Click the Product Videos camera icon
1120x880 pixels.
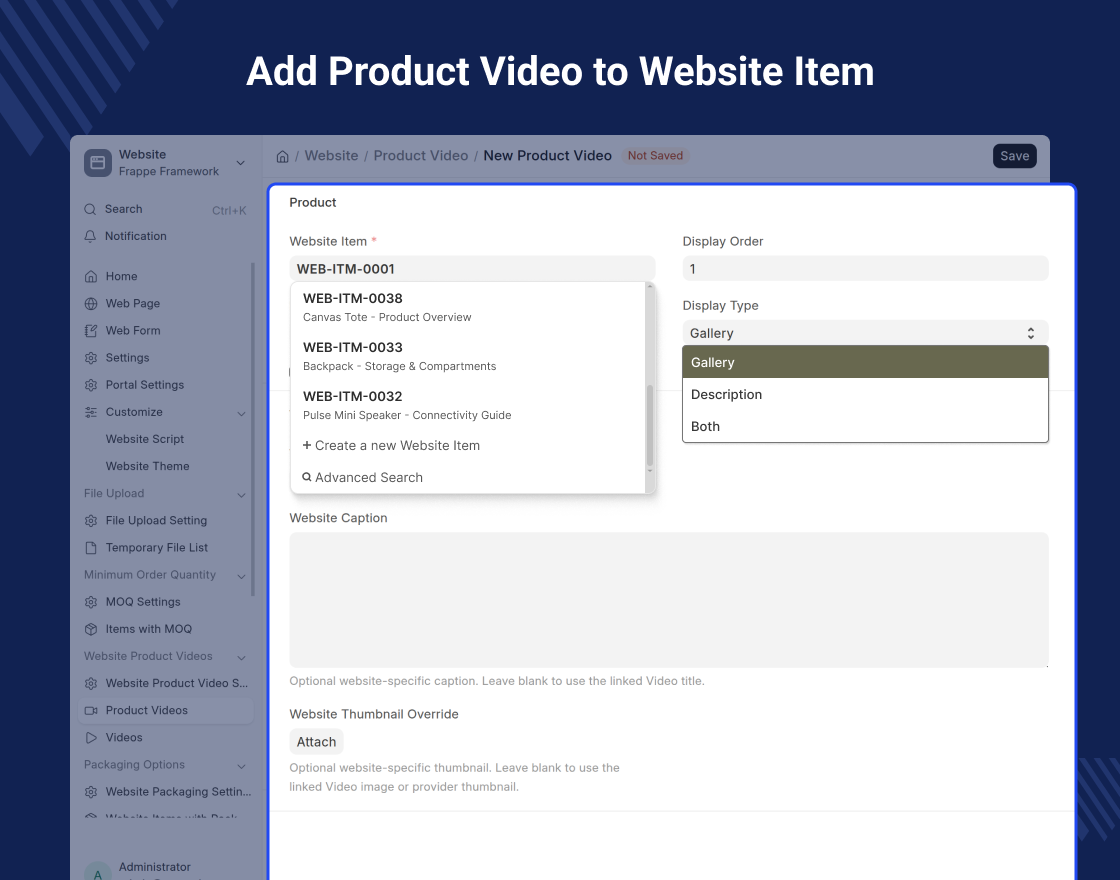coord(91,711)
